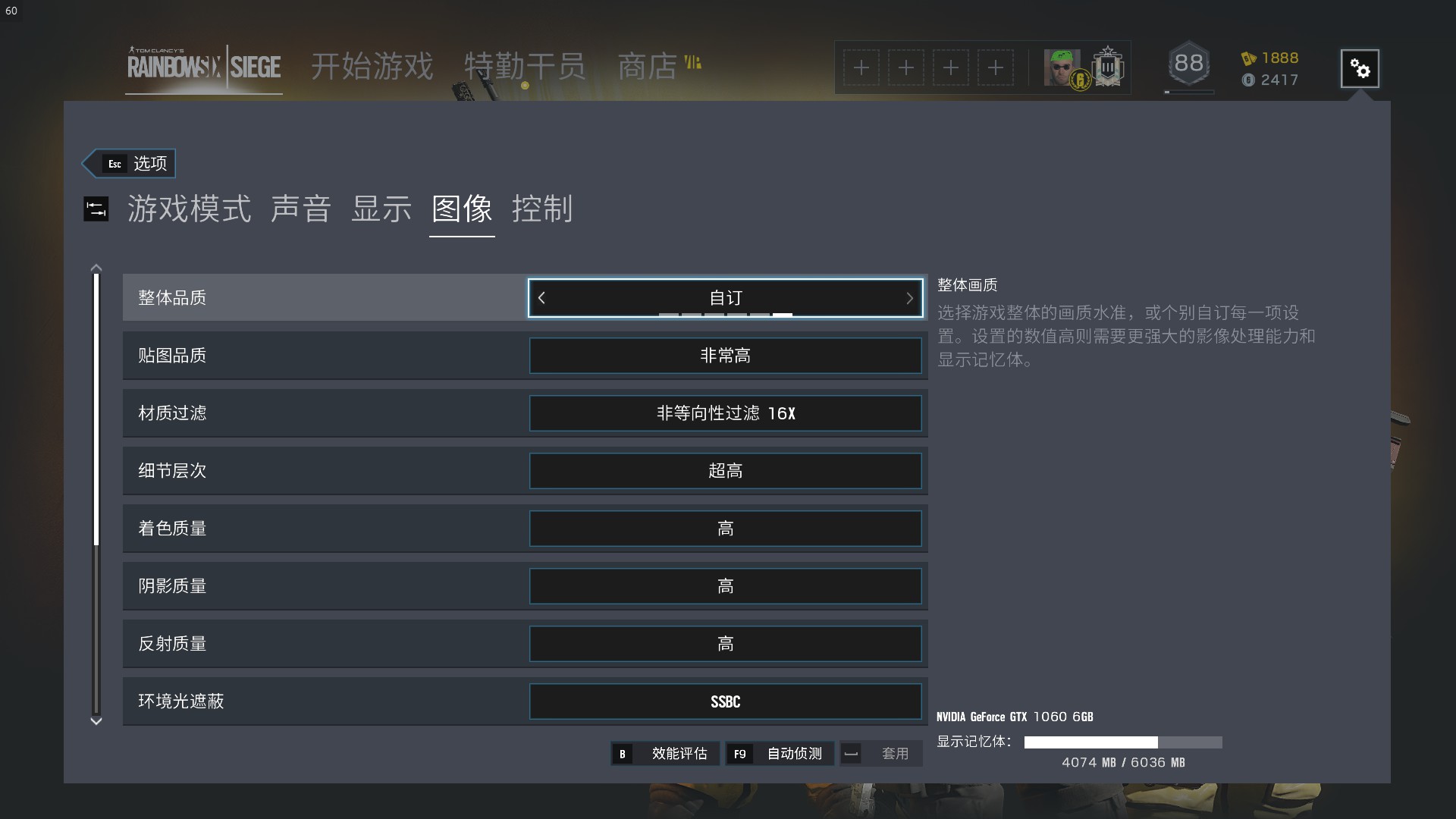Image resolution: width=1456 pixels, height=819 pixels.
Task: Open 开始游戏 in the top menu
Action: [372, 67]
